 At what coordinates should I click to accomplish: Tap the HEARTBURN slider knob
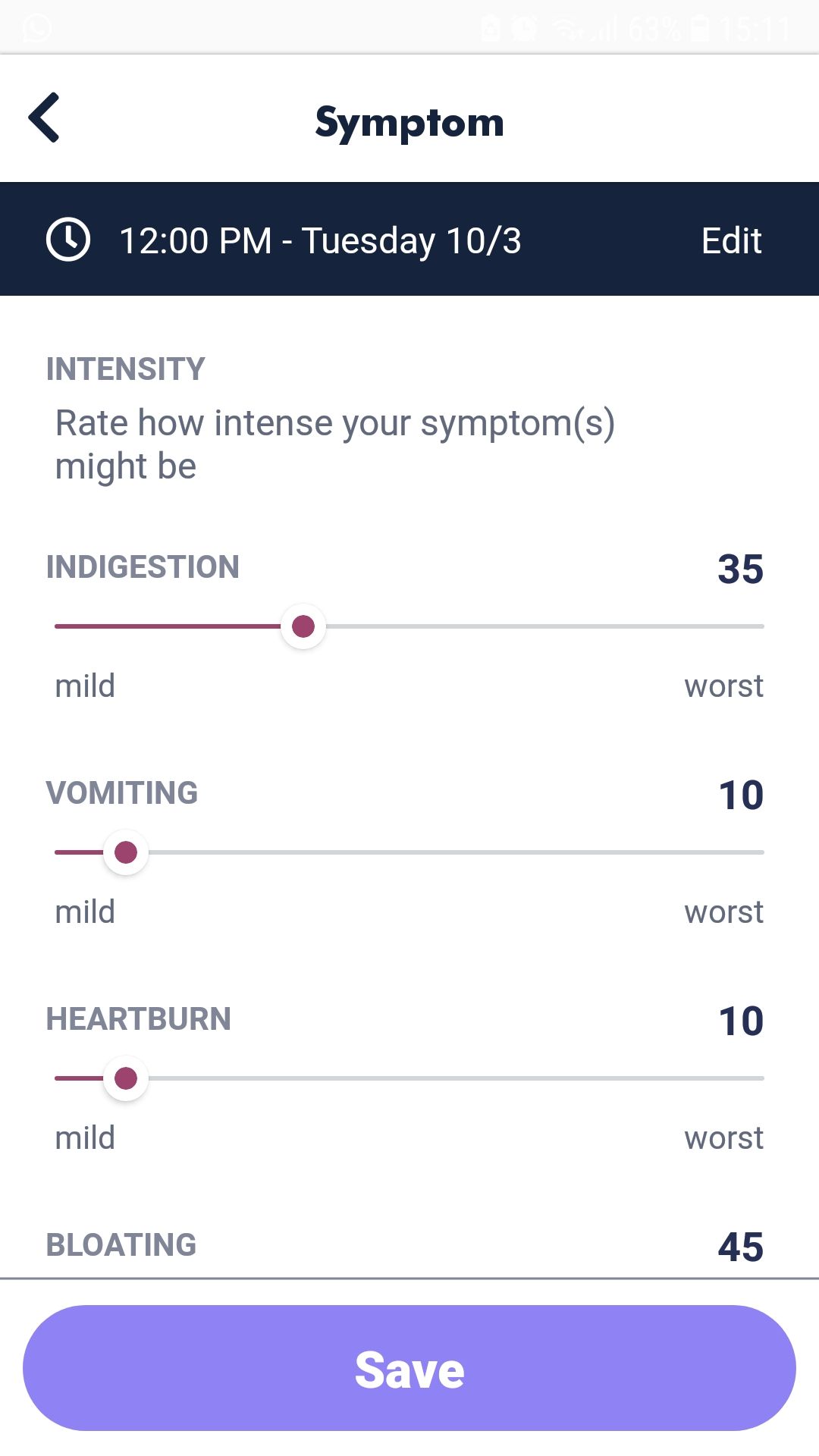click(124, 1078)
